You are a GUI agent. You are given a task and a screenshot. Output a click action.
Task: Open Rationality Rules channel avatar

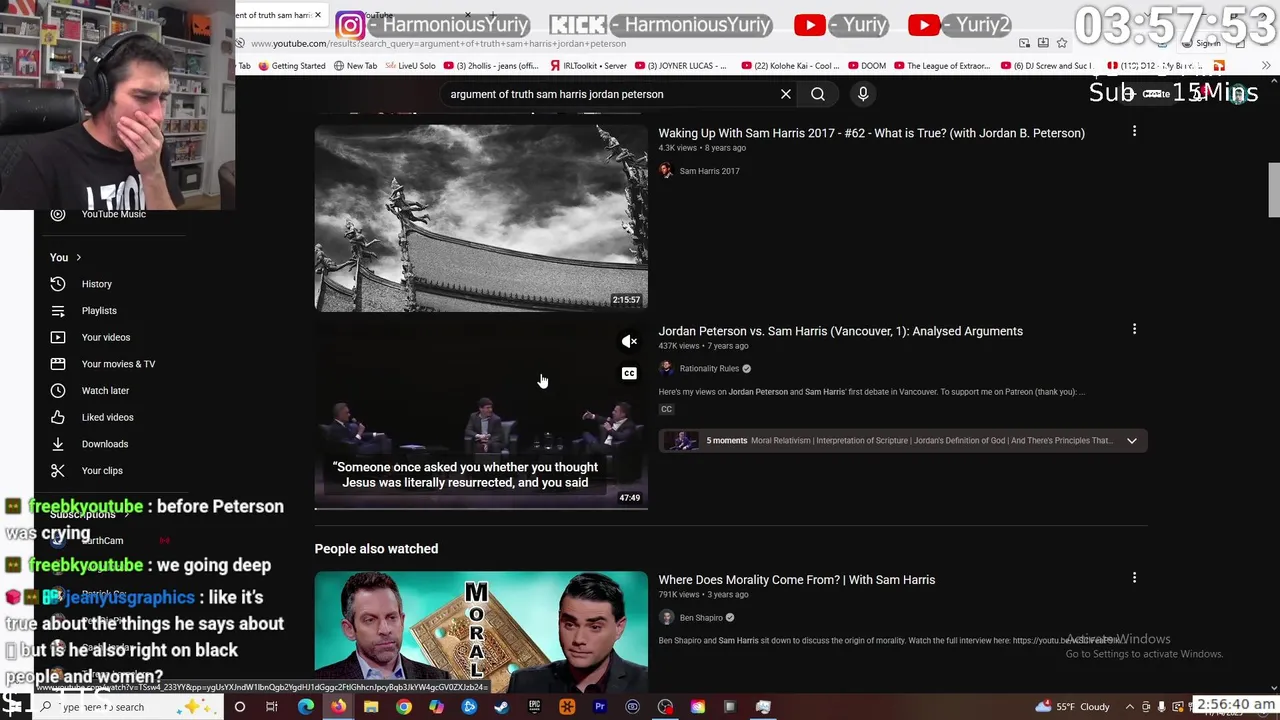click(x=666, y=368)
